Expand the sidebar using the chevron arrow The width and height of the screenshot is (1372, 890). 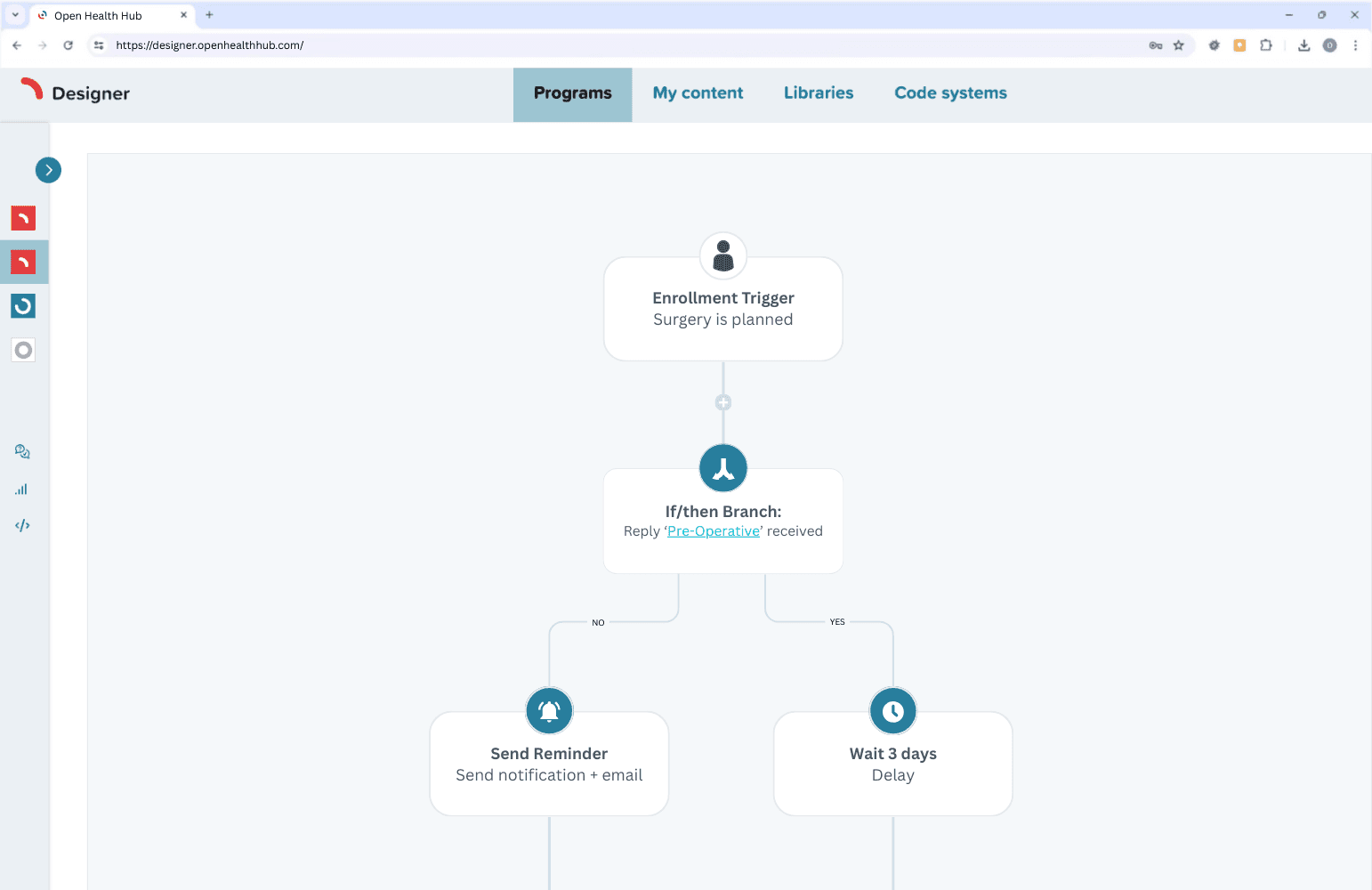point(48,169)
